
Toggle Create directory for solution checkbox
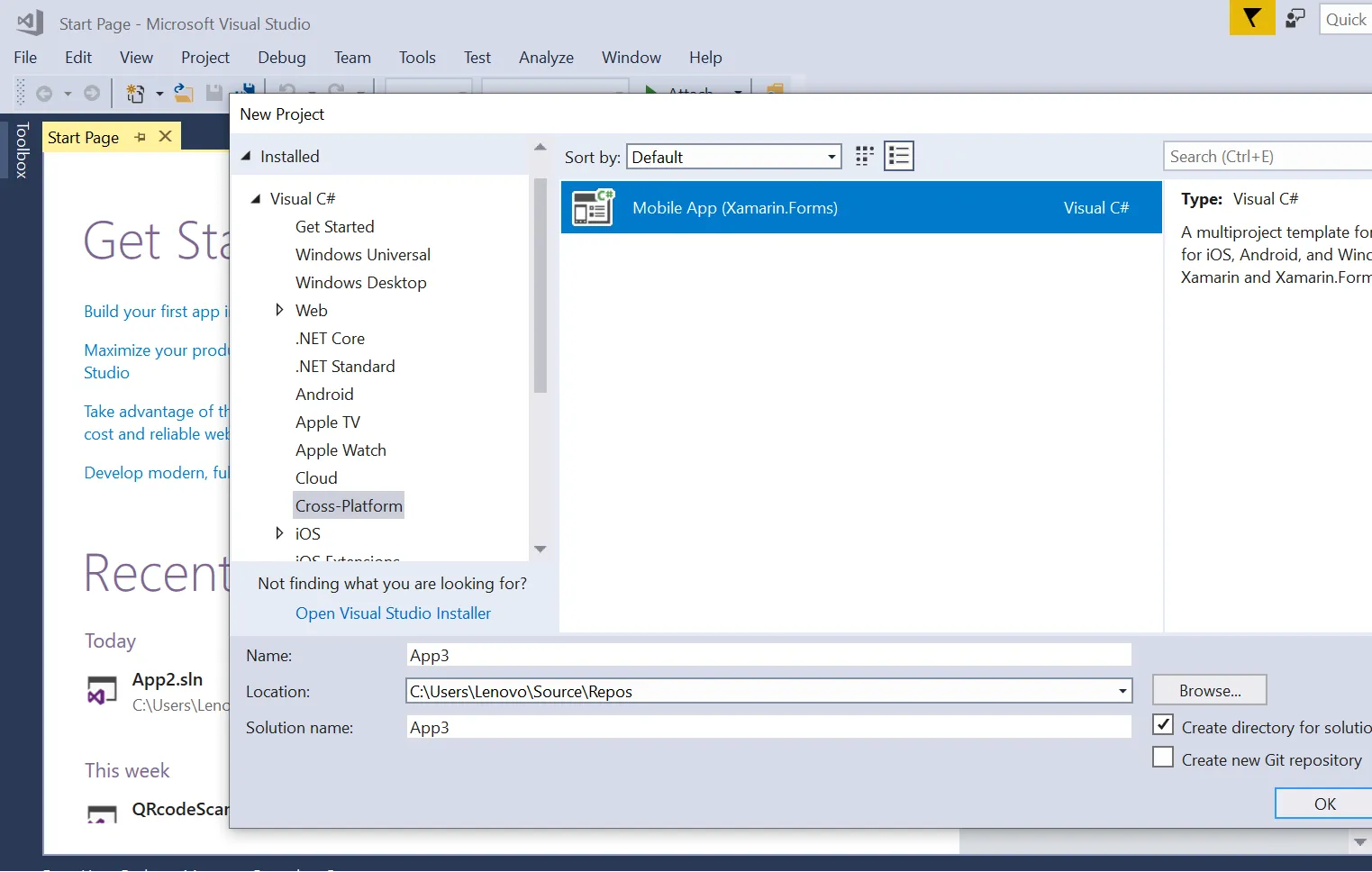point(1163,725)
